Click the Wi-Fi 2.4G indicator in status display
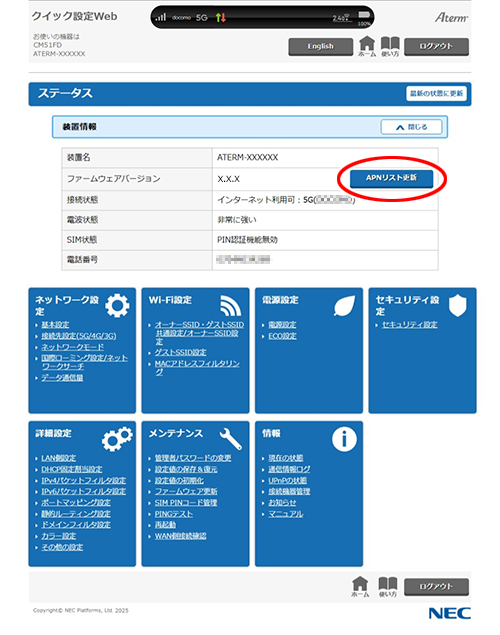 (x=342, y=17)
